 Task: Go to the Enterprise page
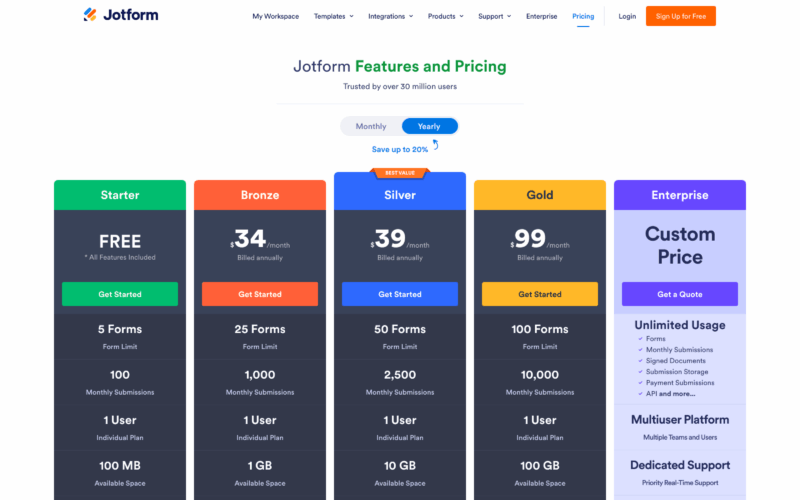pyautogui.click(x=541, y=16)
